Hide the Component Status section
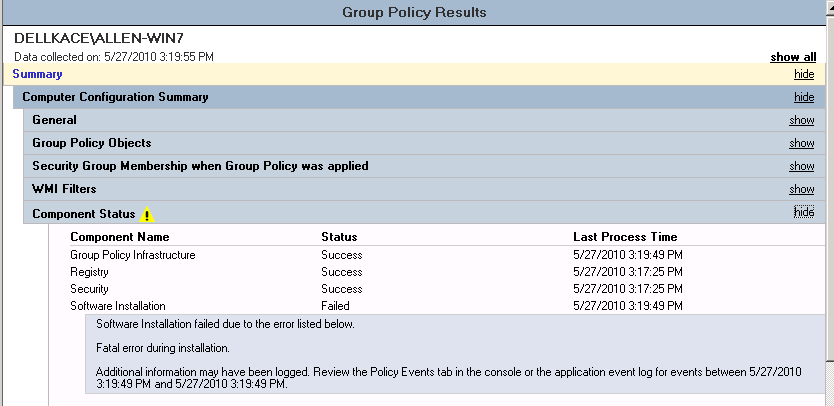This screenshot has height=406, width=834. [x=804, y=212]
